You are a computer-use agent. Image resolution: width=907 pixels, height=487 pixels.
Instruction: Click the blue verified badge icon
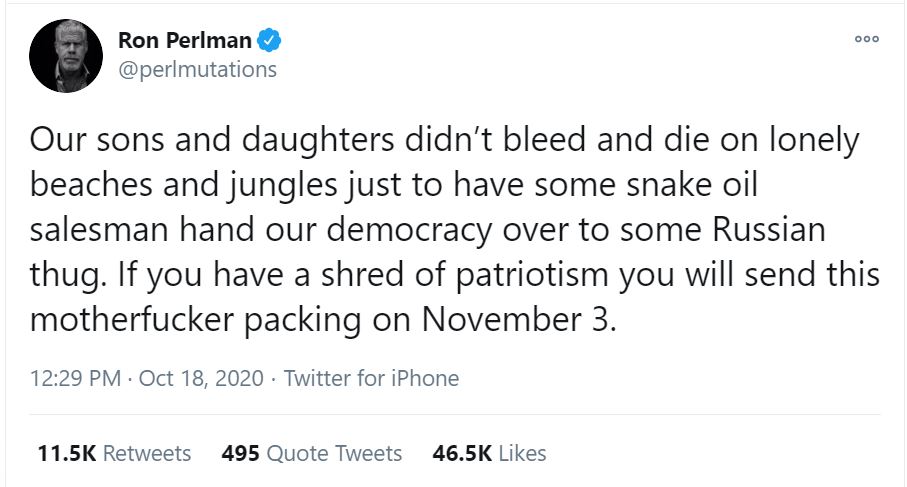tap(270, 42)
